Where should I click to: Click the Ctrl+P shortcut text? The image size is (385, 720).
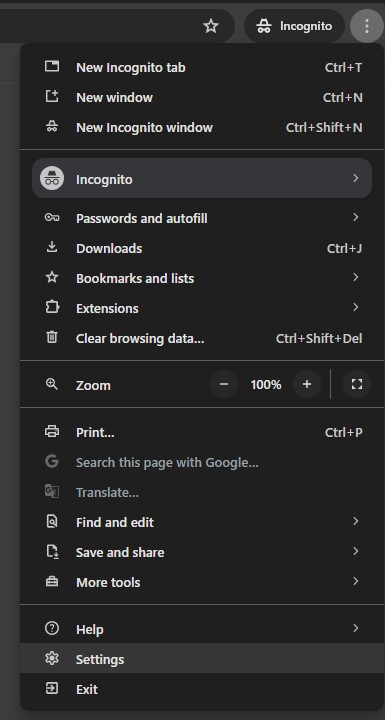pos(344,433)
